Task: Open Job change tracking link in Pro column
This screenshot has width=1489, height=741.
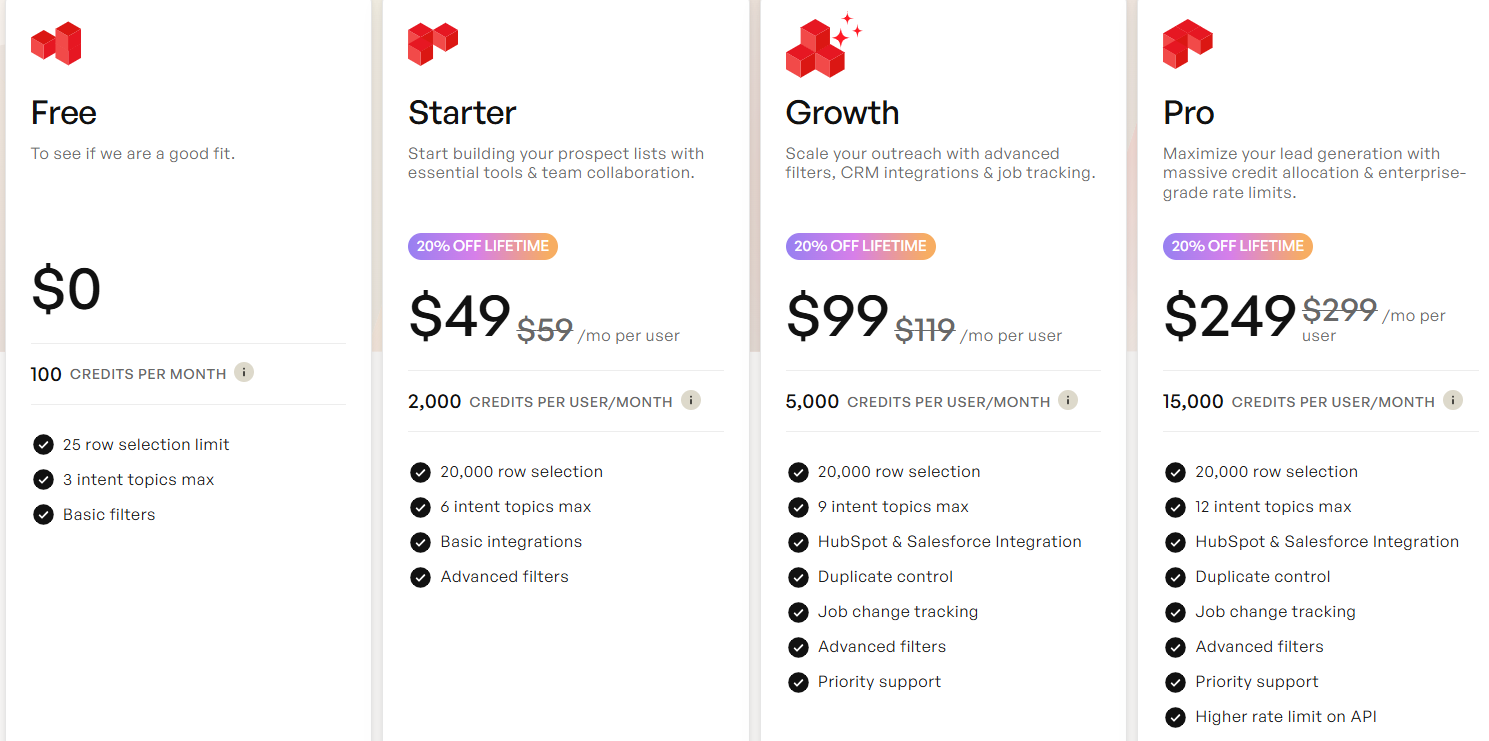Action: (x=1275, y=611)
